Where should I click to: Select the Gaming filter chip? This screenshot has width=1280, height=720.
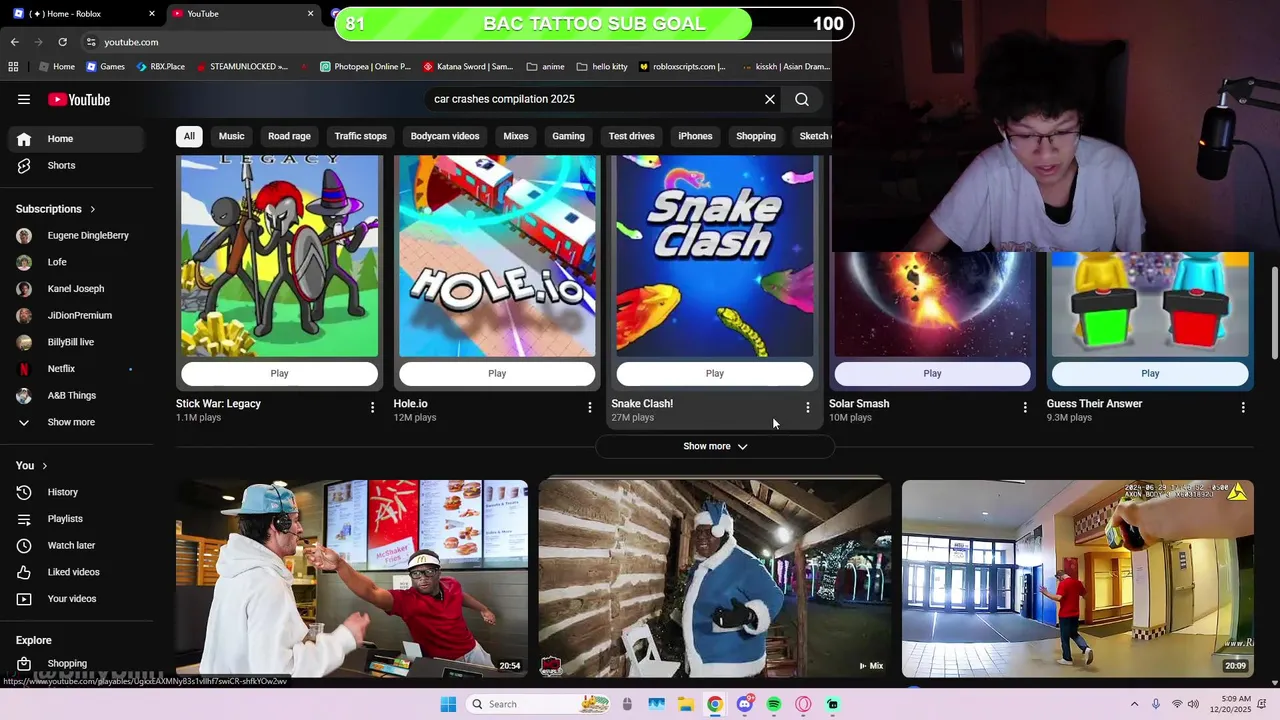(568, 136)
